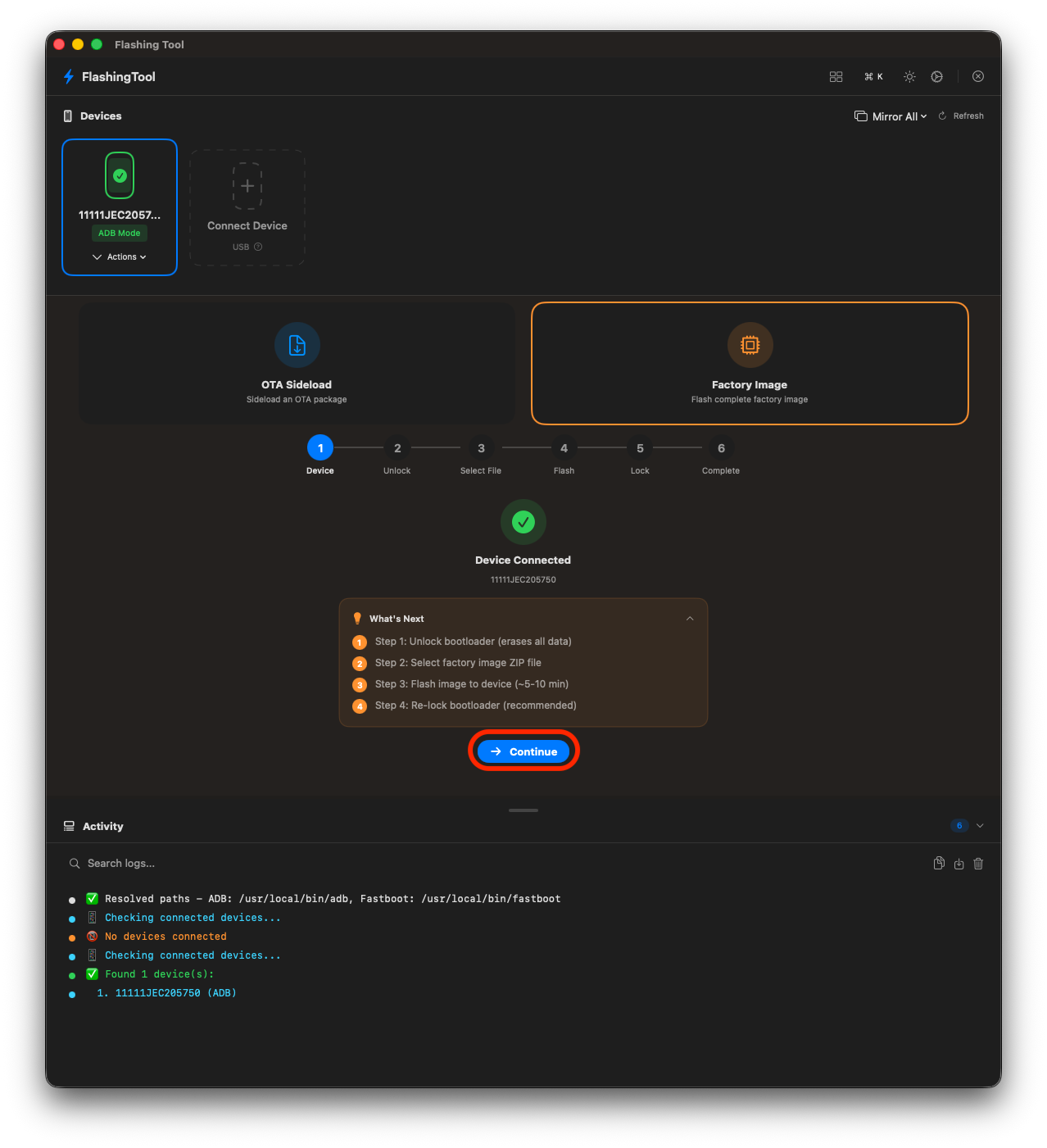1047x1148 pixels.
Task: Go to step 2 Unlock
Action: [x=397, y=448]
